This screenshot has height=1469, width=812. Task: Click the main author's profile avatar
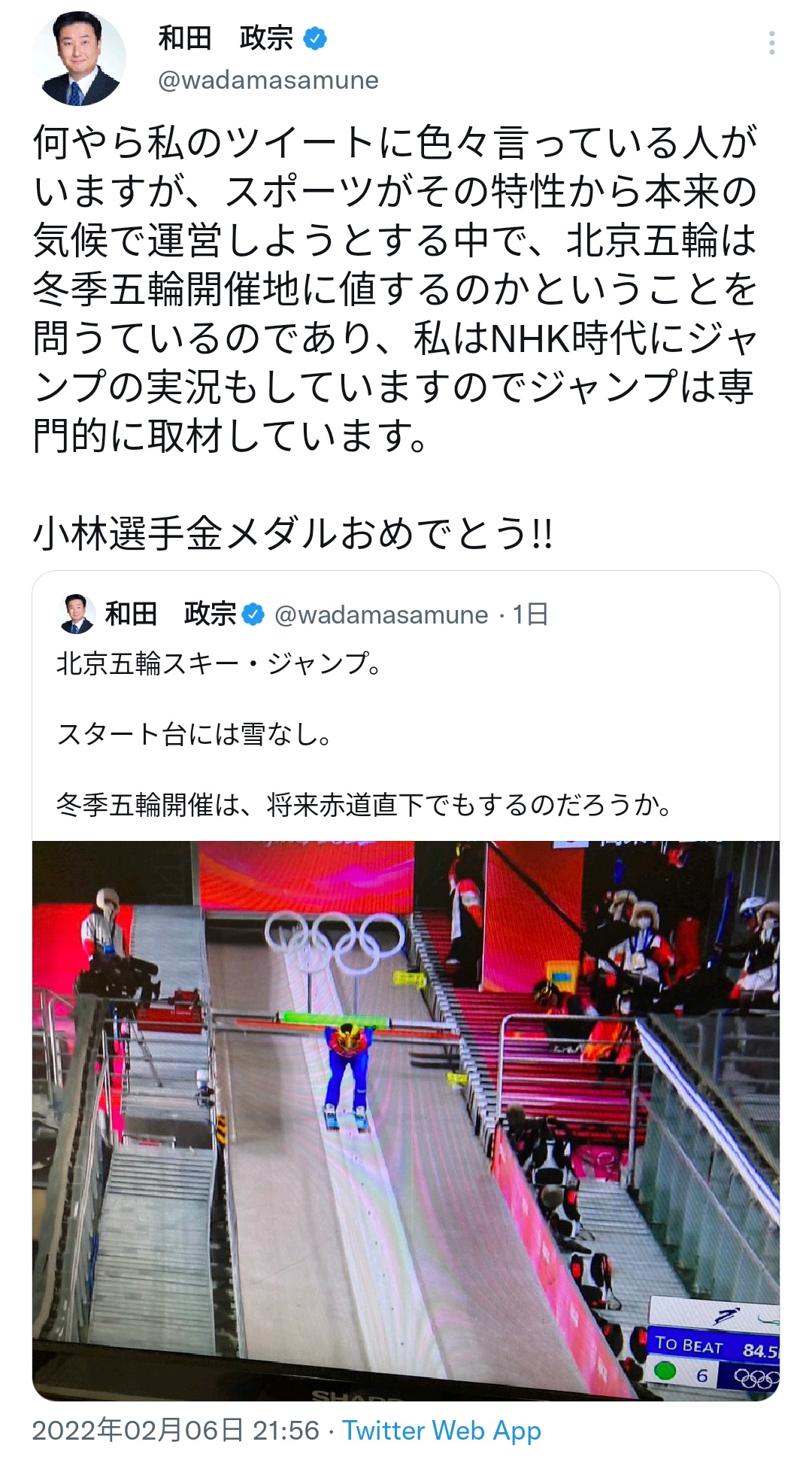coord(79,59)
